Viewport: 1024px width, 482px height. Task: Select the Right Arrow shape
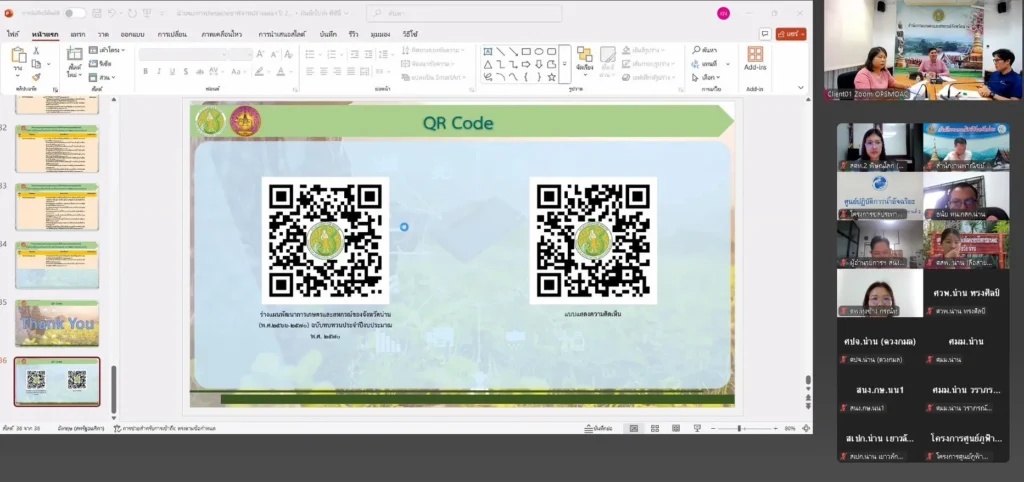click(526, 64)
